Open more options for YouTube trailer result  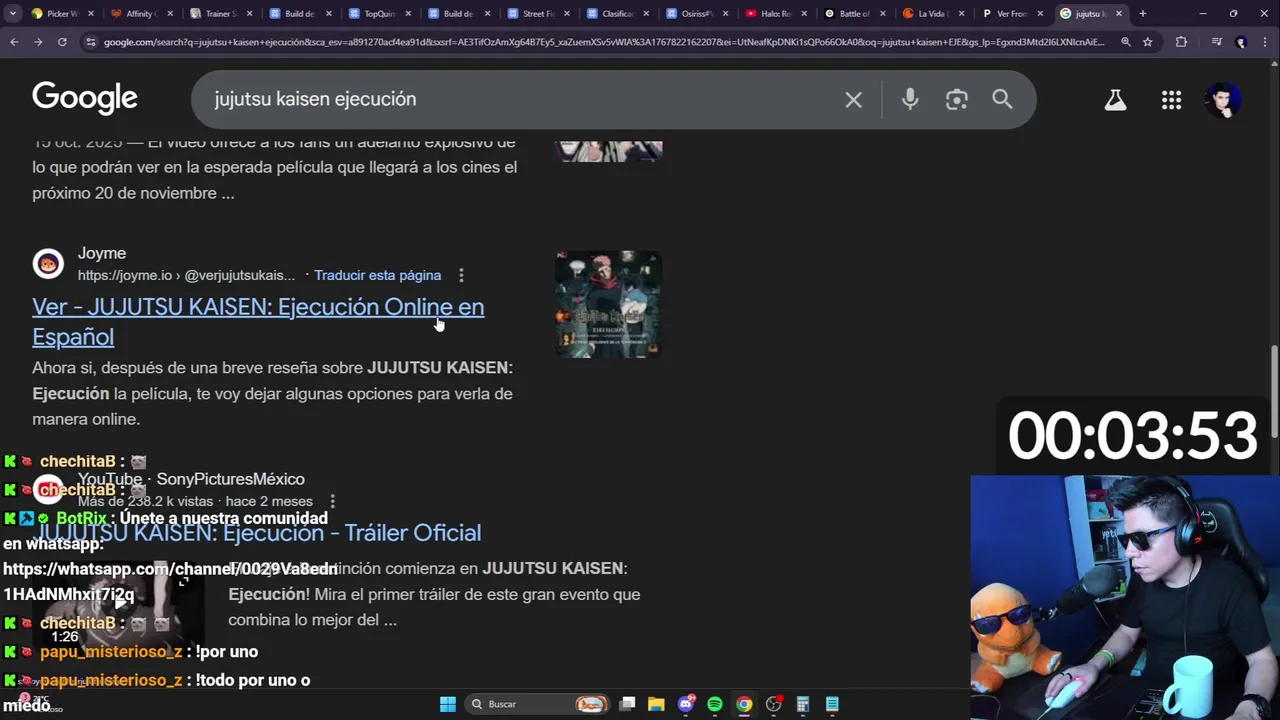(x=332, y=501)
